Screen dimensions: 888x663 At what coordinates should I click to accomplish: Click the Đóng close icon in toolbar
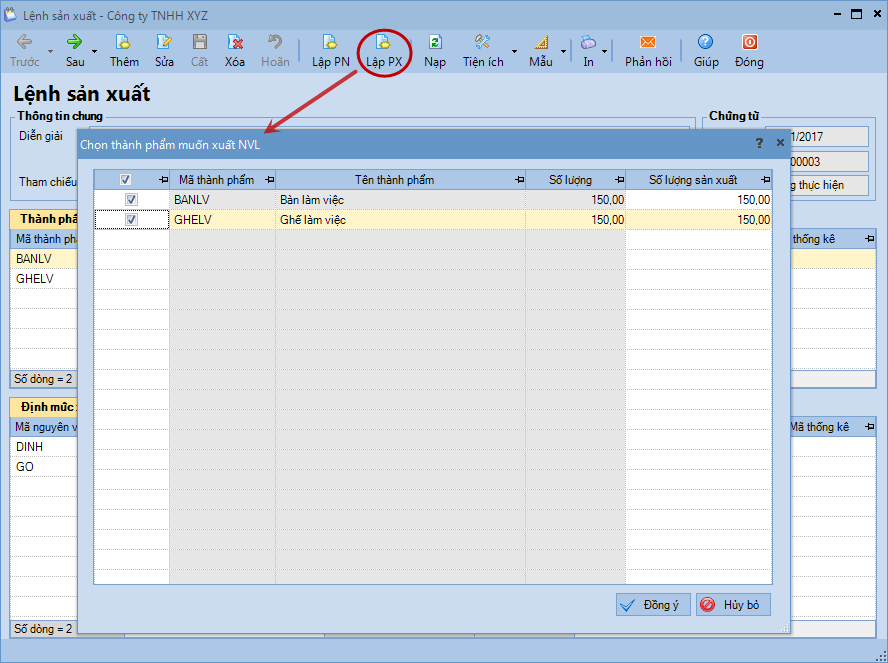tap(749, 43)
